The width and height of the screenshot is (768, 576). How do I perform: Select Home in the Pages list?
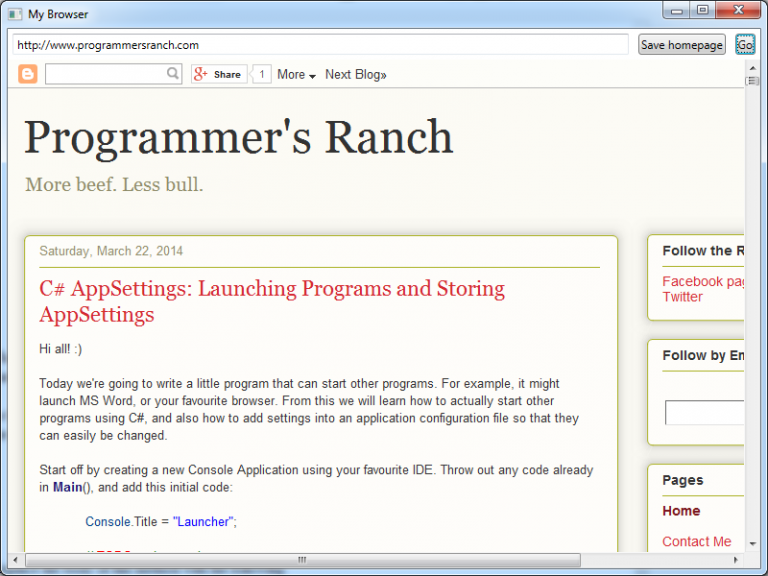681,510
